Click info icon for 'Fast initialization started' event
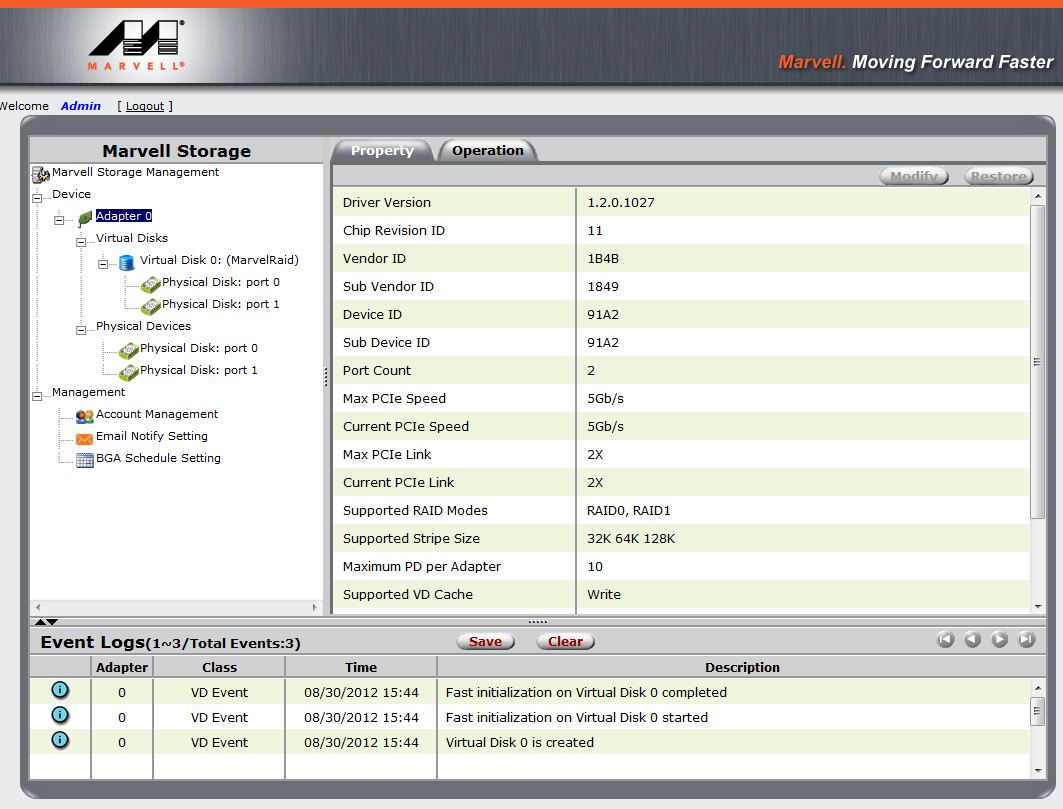1063x809 pixels. point(60,715)
